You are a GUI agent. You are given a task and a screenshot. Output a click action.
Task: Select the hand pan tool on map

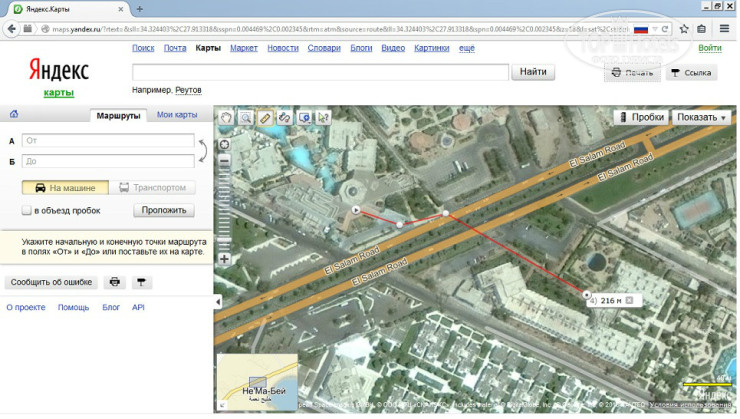click(x=227, y=118)
